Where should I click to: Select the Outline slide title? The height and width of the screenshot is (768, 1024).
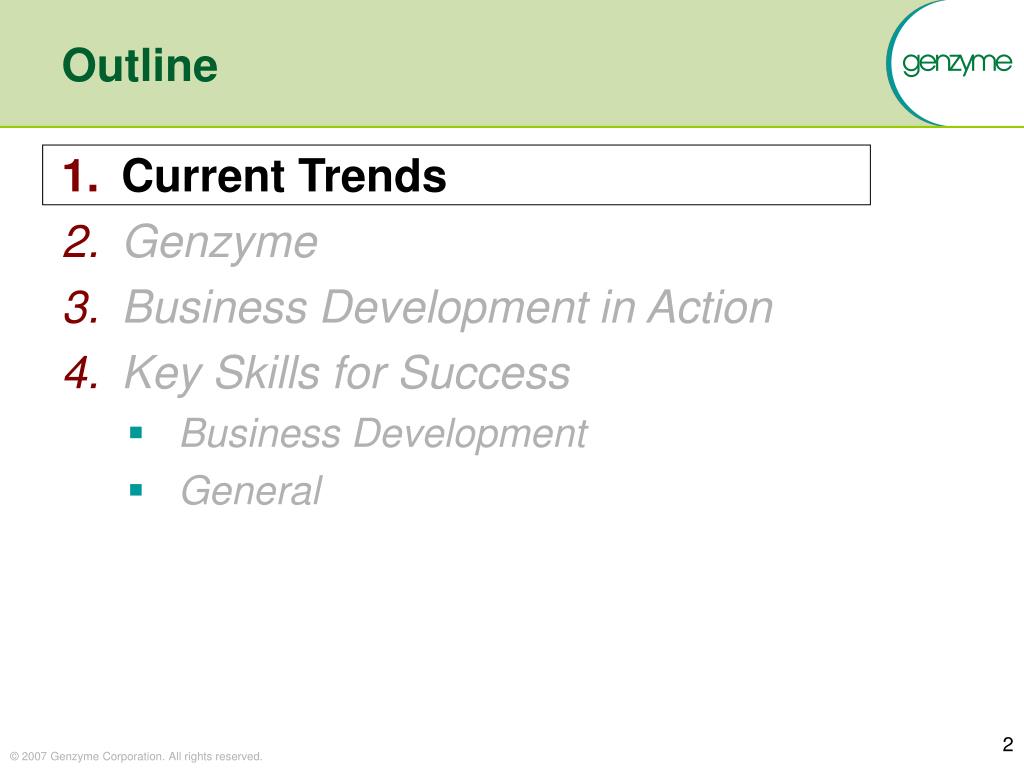(x=140, y=65)
